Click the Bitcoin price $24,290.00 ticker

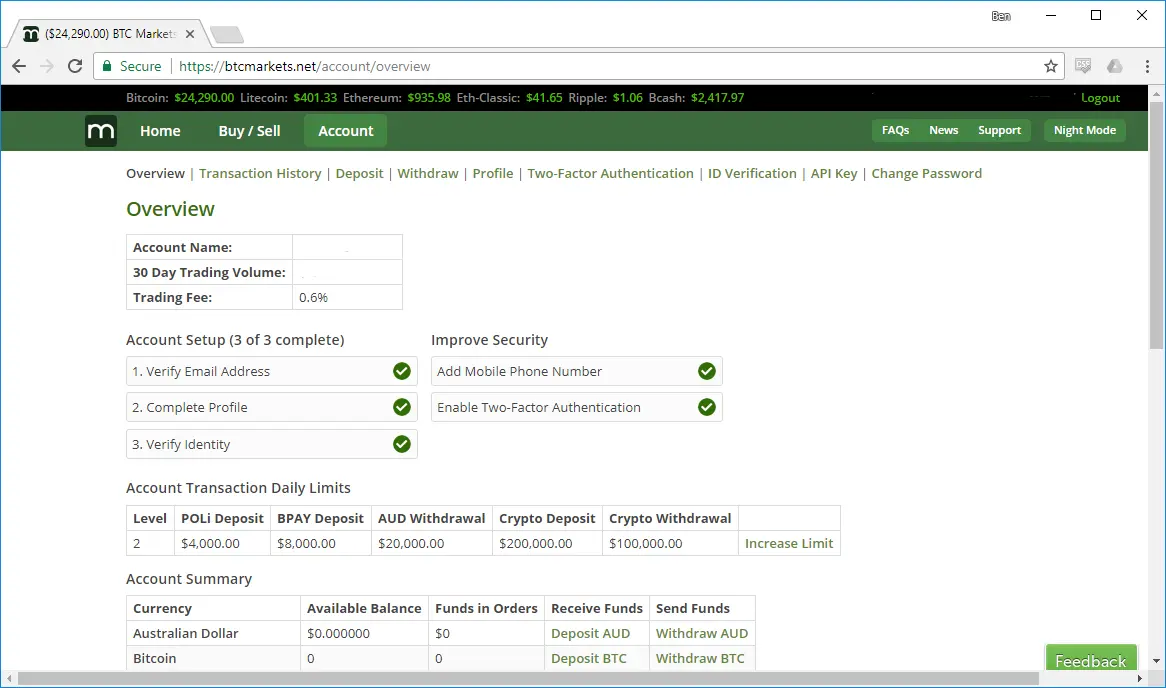coord(204,98)
